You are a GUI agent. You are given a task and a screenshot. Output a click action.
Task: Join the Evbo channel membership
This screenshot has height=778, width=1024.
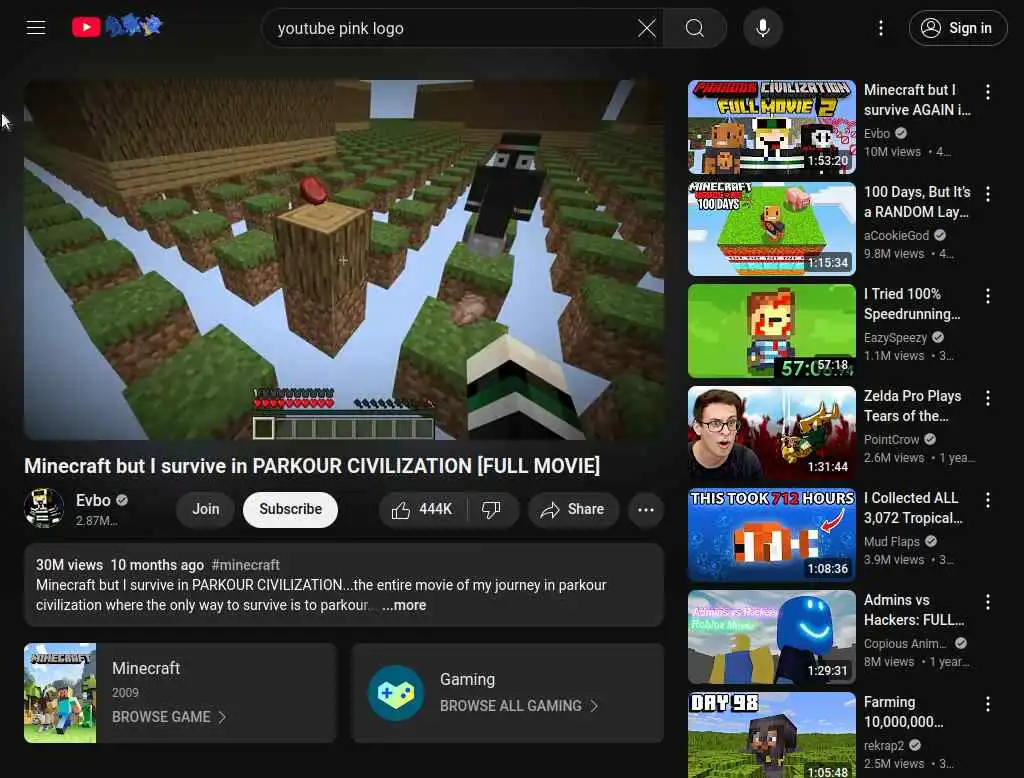(x=205, y=509)
